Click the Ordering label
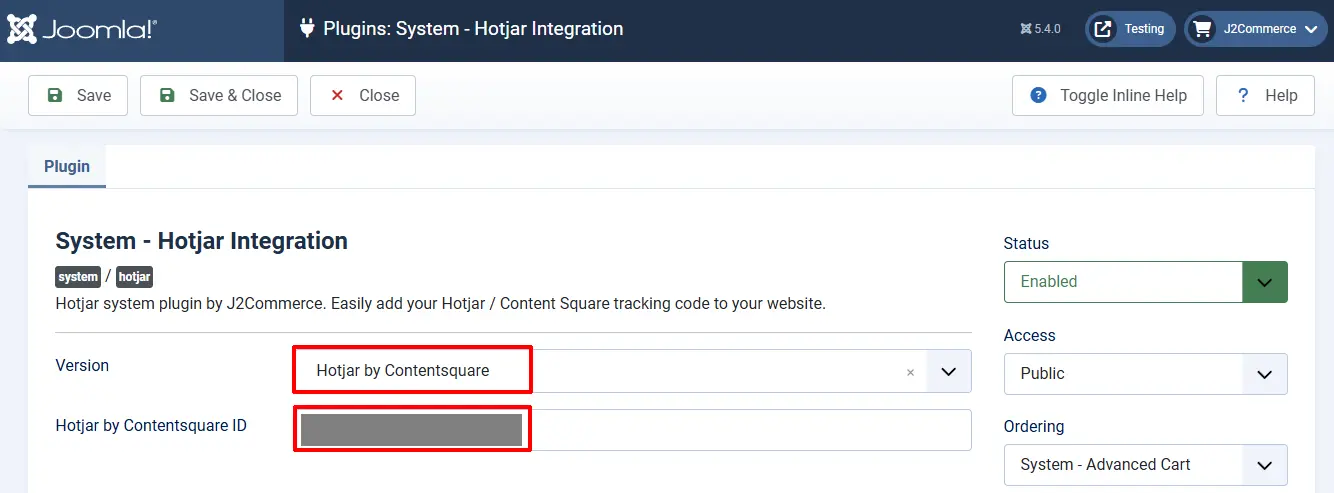Screen dimensions: 1334x493 1034,426
